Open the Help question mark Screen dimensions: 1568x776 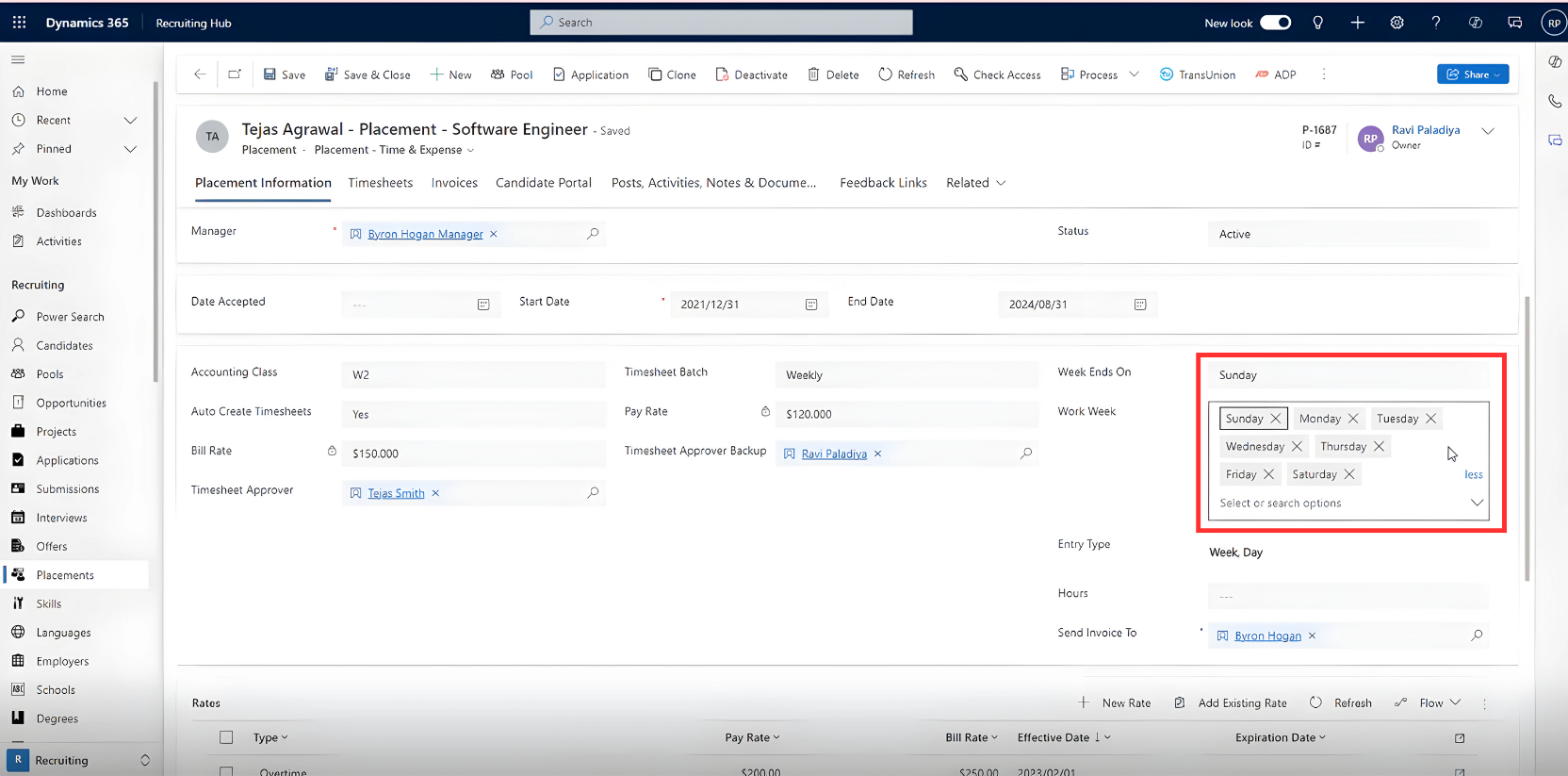[x=1436, y=23]
